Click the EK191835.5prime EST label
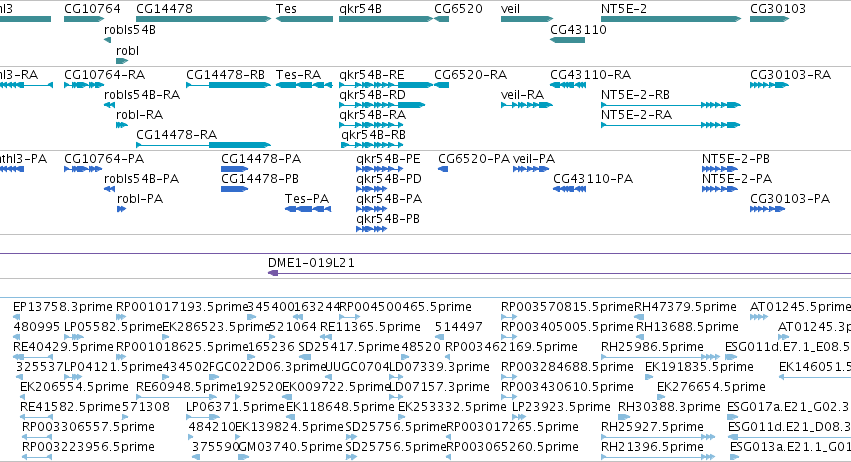The width and height of the screenshot is (851, 462). (698, 367)
